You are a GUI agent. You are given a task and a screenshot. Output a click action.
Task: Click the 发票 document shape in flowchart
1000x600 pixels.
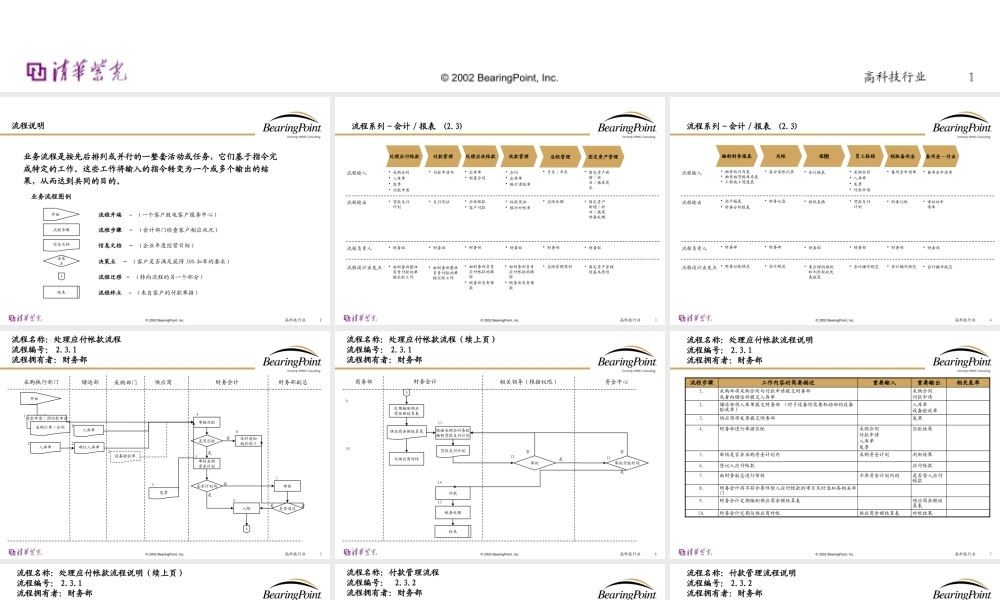coord(164,492)
